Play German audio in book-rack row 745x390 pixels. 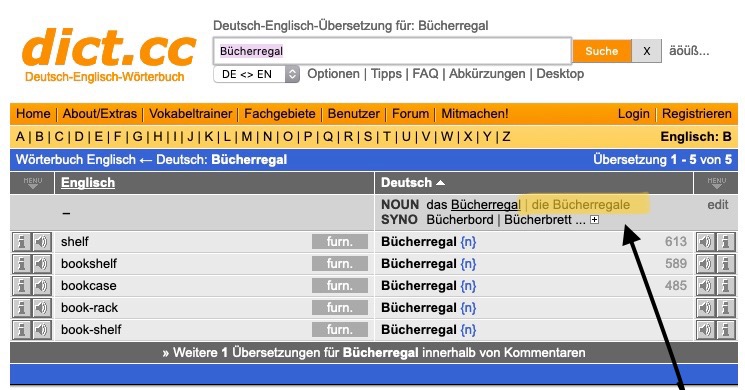706,308
